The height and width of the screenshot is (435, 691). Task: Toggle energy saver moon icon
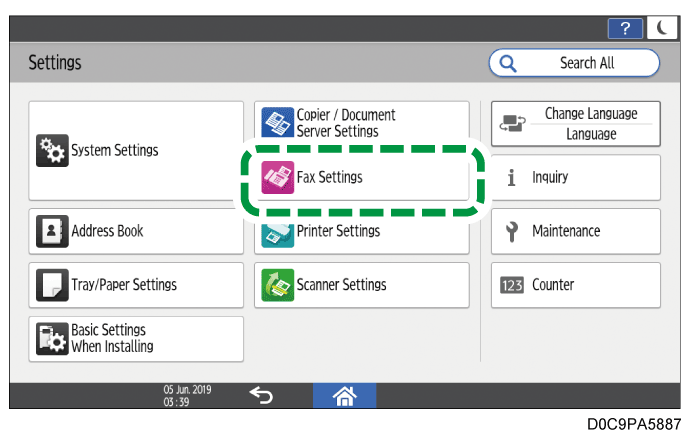(662, 28)
